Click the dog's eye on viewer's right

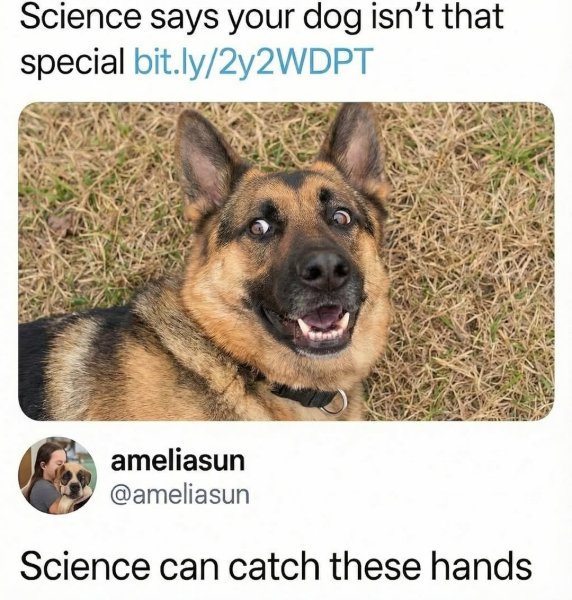pos(340,217)
